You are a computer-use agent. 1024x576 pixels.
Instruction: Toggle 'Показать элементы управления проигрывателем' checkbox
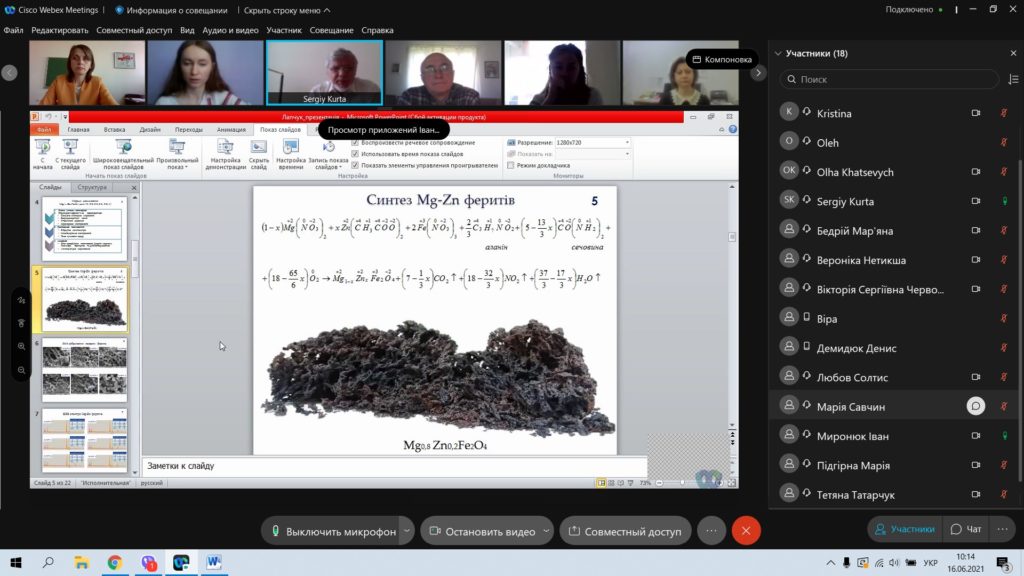pyautogui.click(x=355, y=165)
